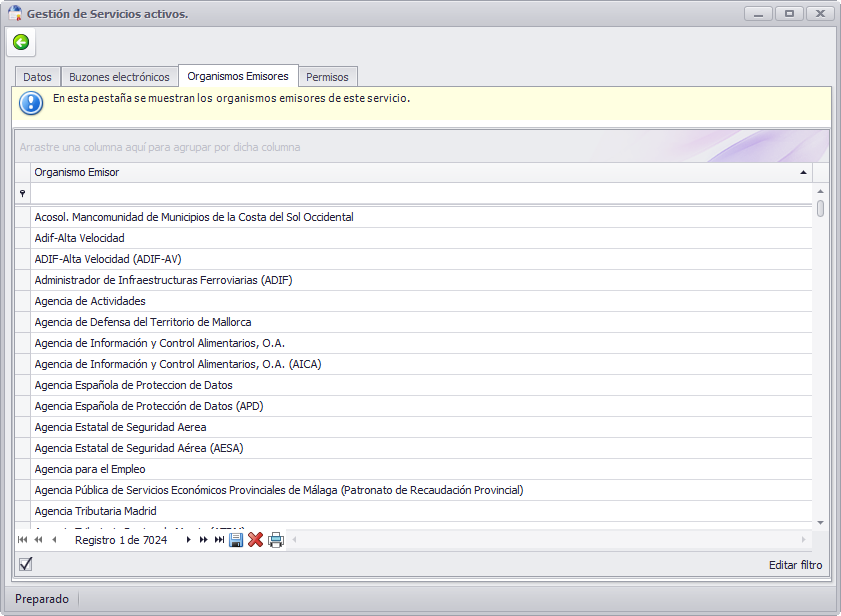The width and height of the screenshot is (841, 616).
Task: Click the horizontal scrollbar left arrow
Action: coord(294,540)
